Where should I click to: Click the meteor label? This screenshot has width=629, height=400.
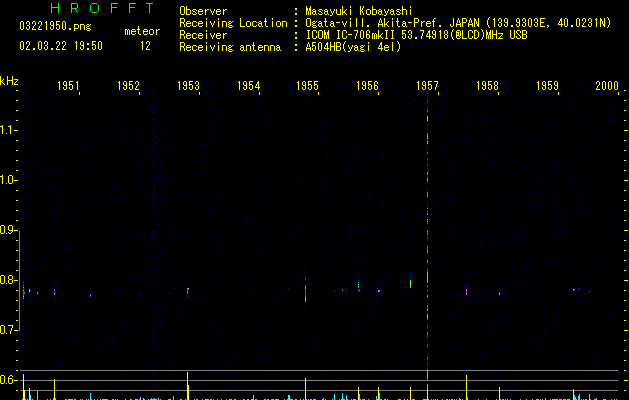tap(142, 31)
